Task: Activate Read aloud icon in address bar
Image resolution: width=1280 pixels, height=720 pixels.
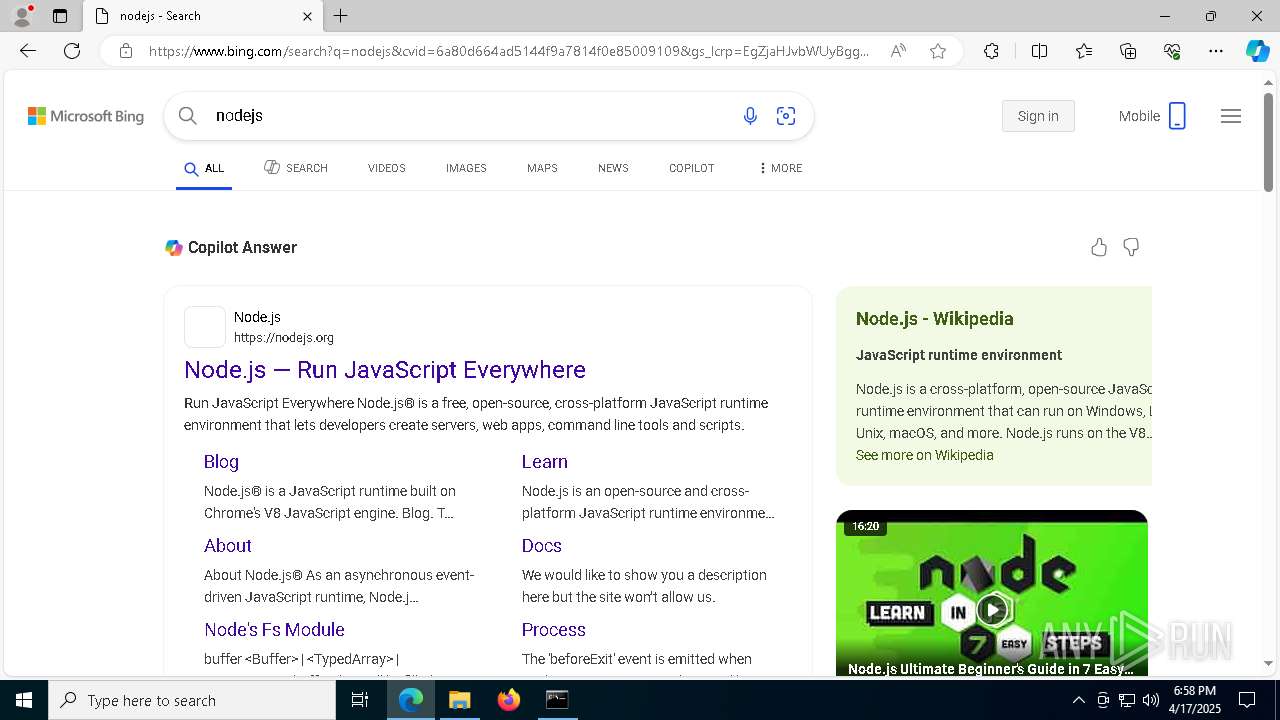Action: tap(898, 51)
